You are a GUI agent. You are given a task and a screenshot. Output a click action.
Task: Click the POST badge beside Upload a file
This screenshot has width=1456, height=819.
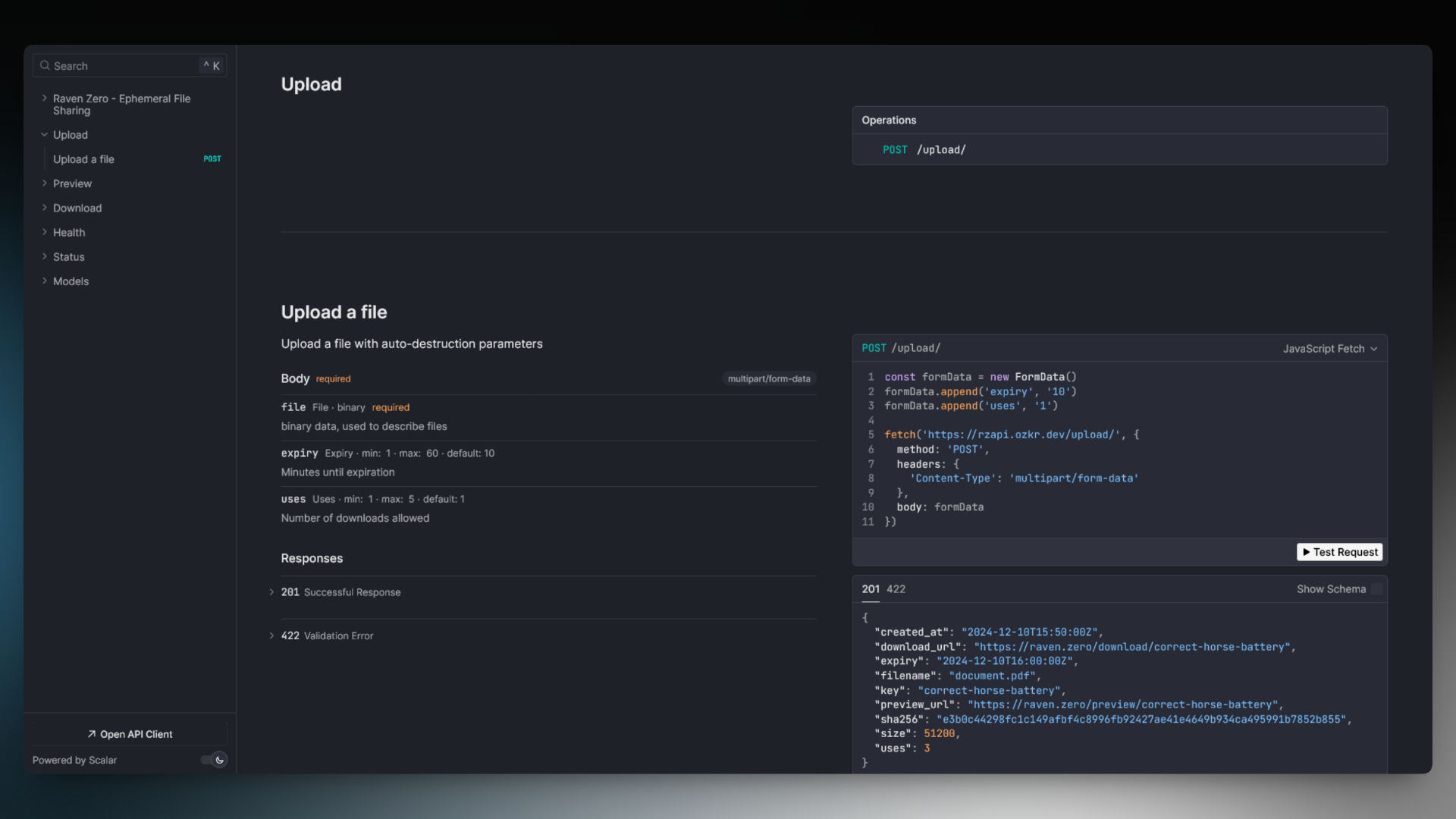click(x=212, y=158)
